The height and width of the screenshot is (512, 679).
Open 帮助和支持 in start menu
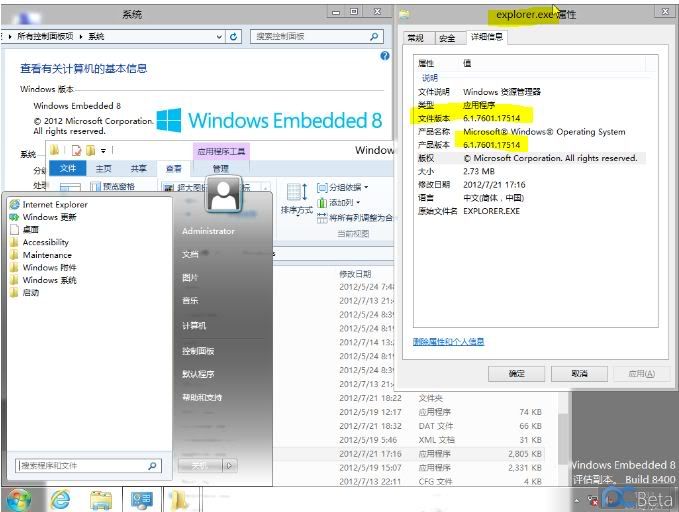click(x=202, y=397)
